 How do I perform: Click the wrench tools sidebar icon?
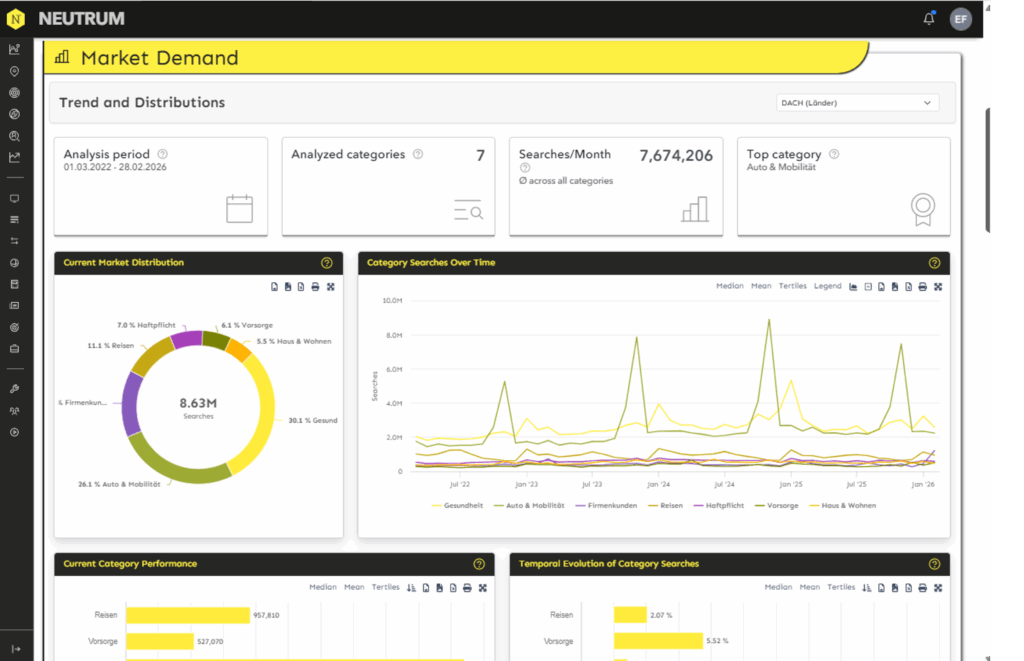click(x=14, y=388)
